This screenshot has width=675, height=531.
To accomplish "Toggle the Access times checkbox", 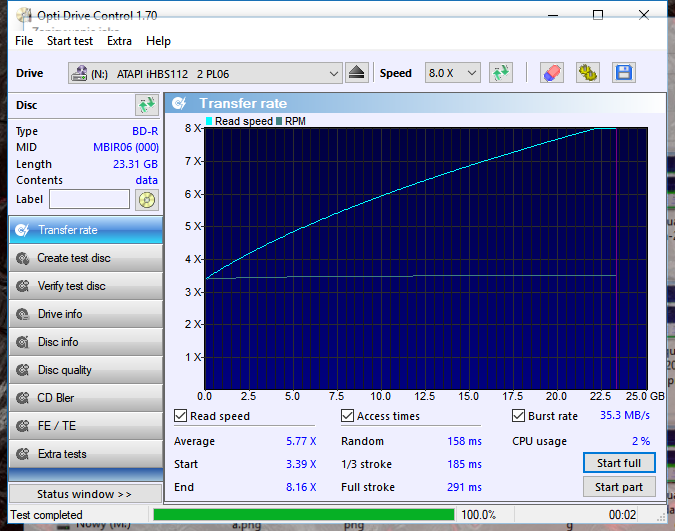I will pyautogui.click(x=347, y=416).
